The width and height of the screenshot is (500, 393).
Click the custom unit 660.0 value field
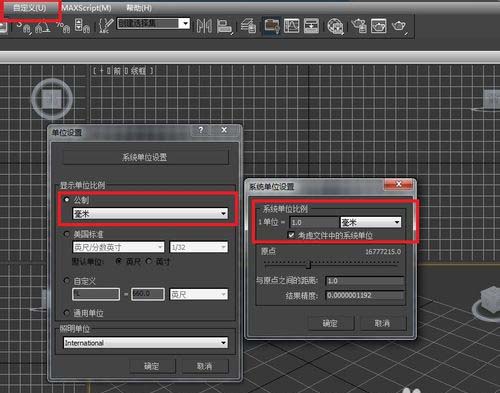pos(148,294)
